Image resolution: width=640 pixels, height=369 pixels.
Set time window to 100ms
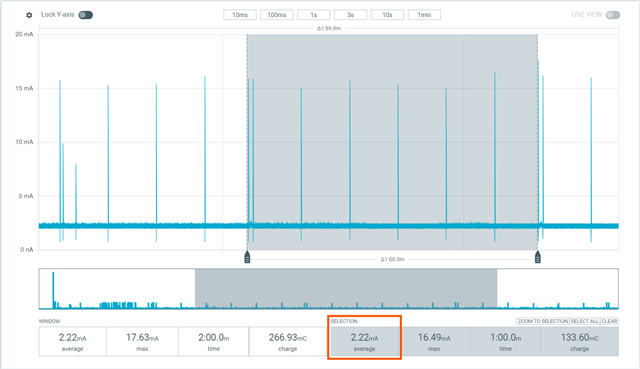point(277,15)
